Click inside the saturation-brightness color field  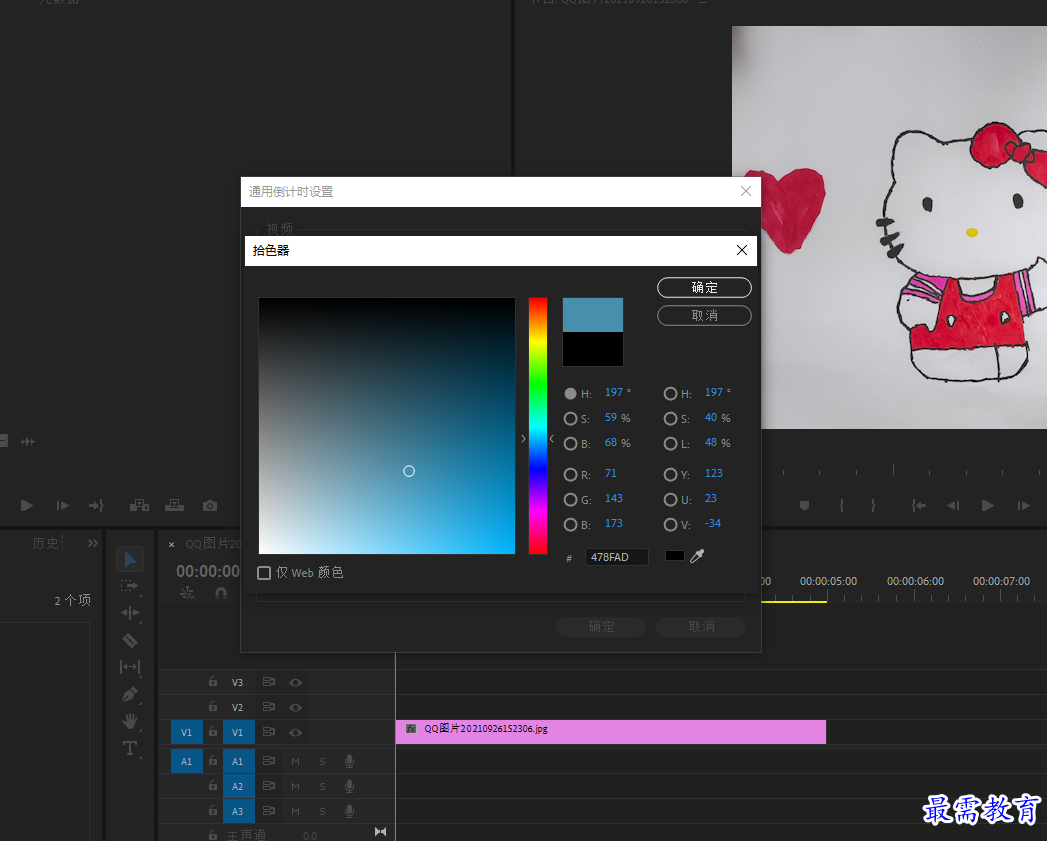point(387,426)
